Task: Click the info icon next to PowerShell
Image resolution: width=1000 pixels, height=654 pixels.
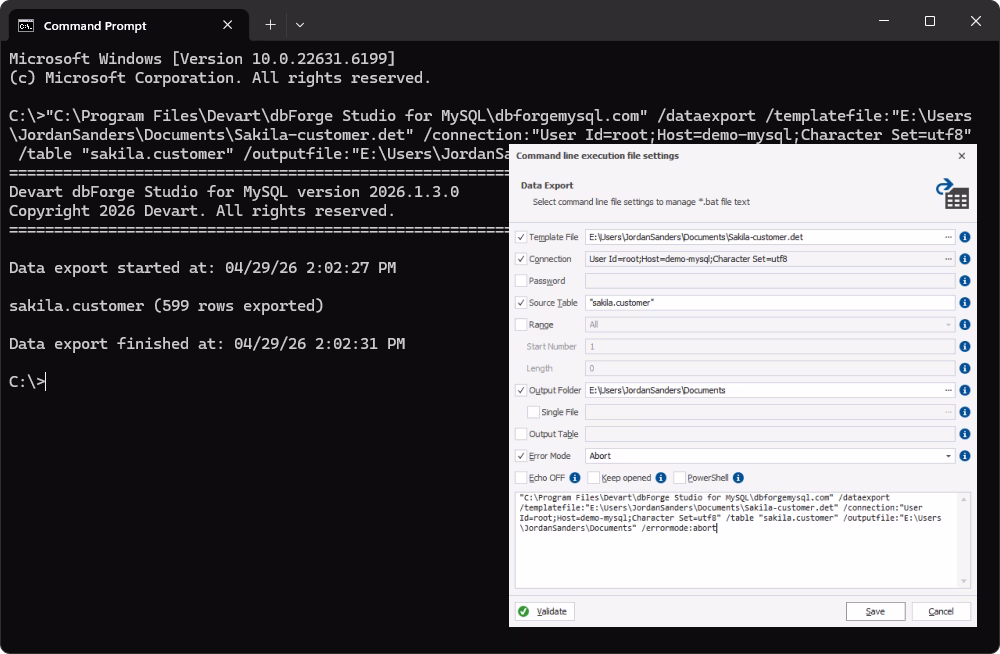Action: point(738,477)
